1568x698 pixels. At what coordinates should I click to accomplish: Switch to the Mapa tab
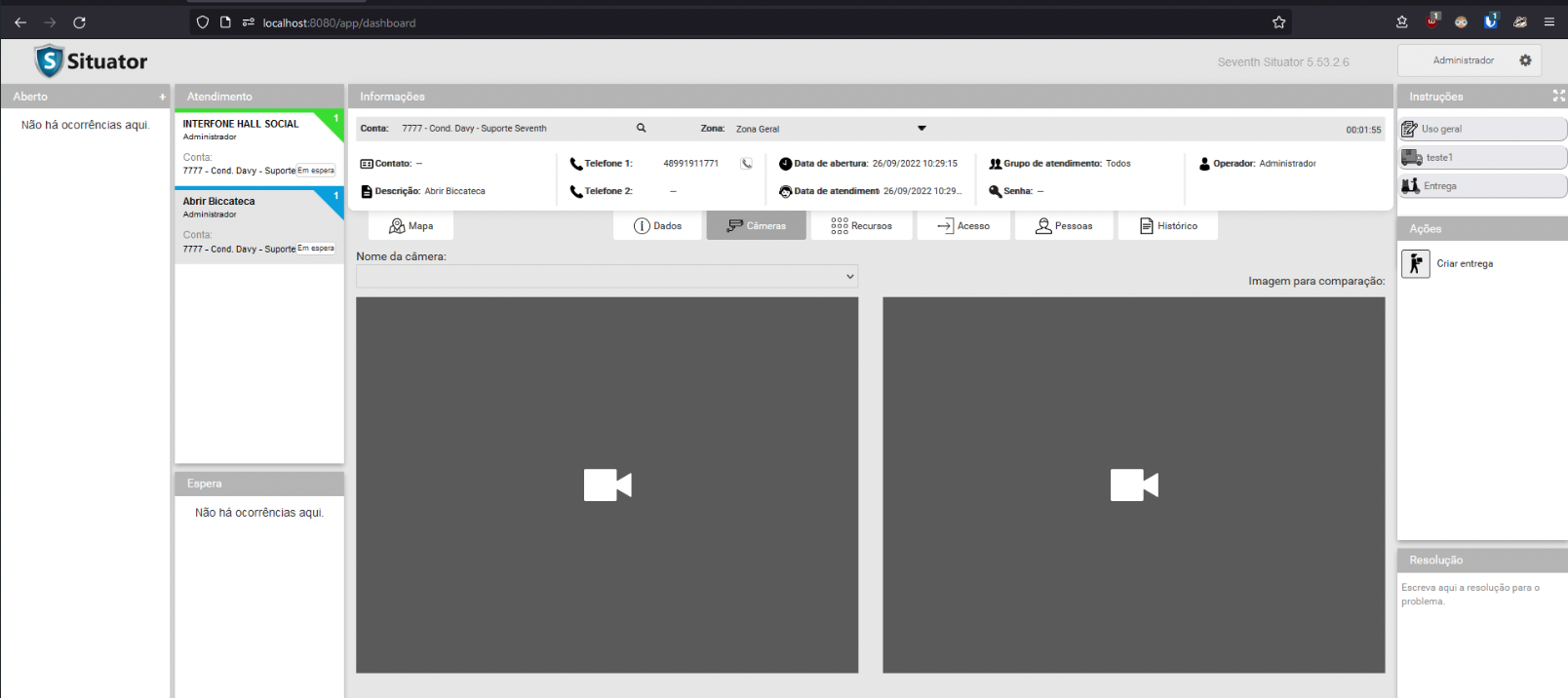coord(411,226)
